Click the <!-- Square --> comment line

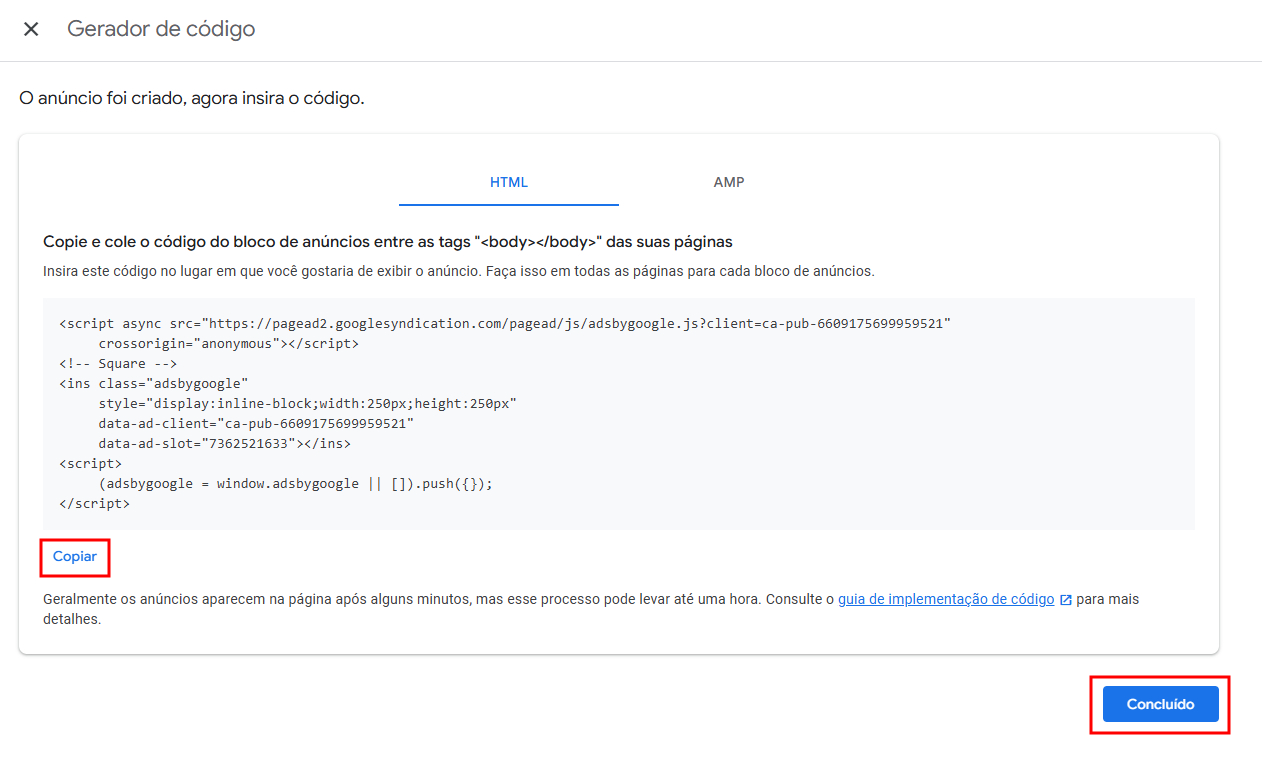pos(118,364)
